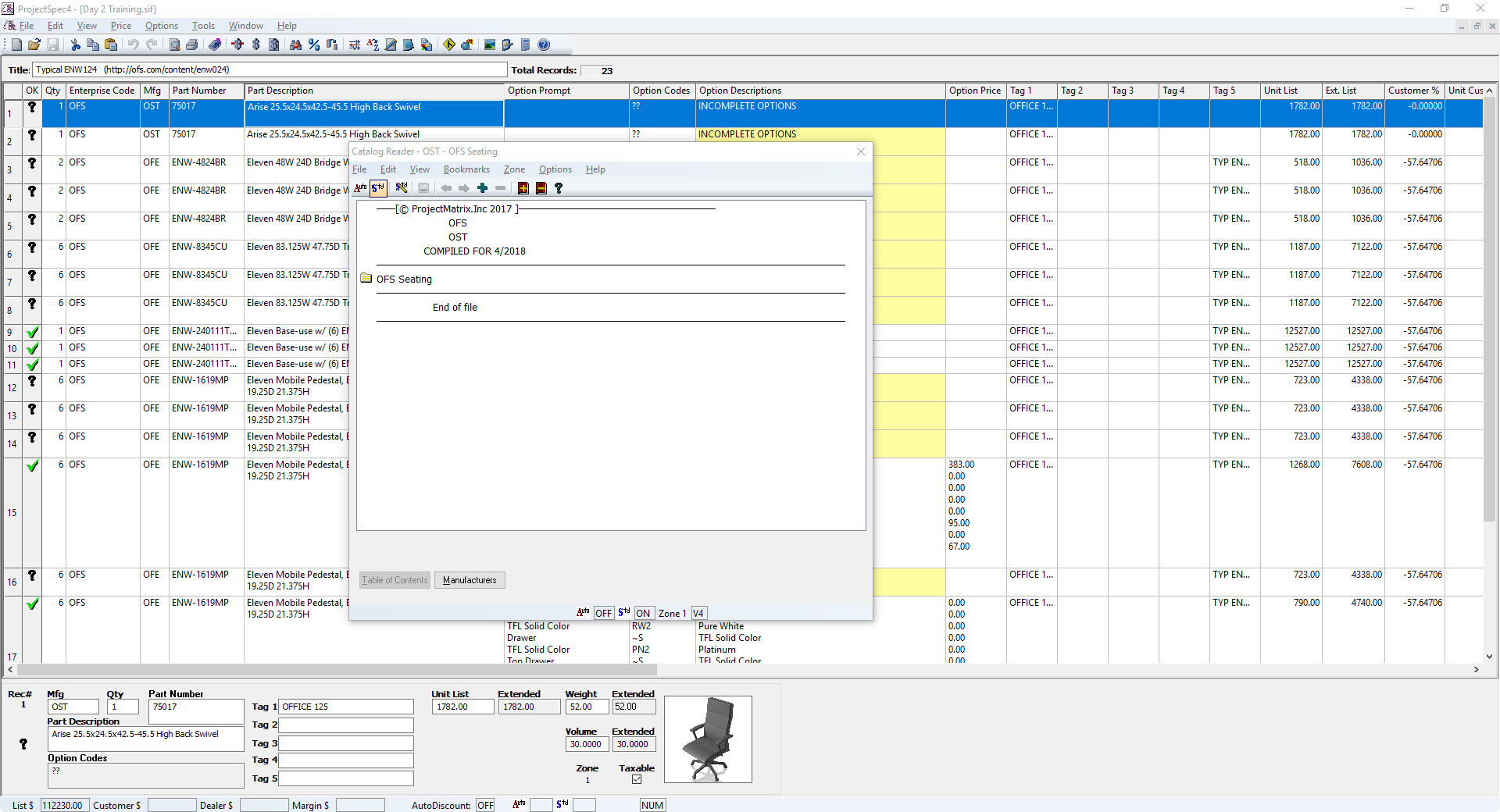
Task: Click the purple tag eraser icon
Action: [x=215, y=45]
